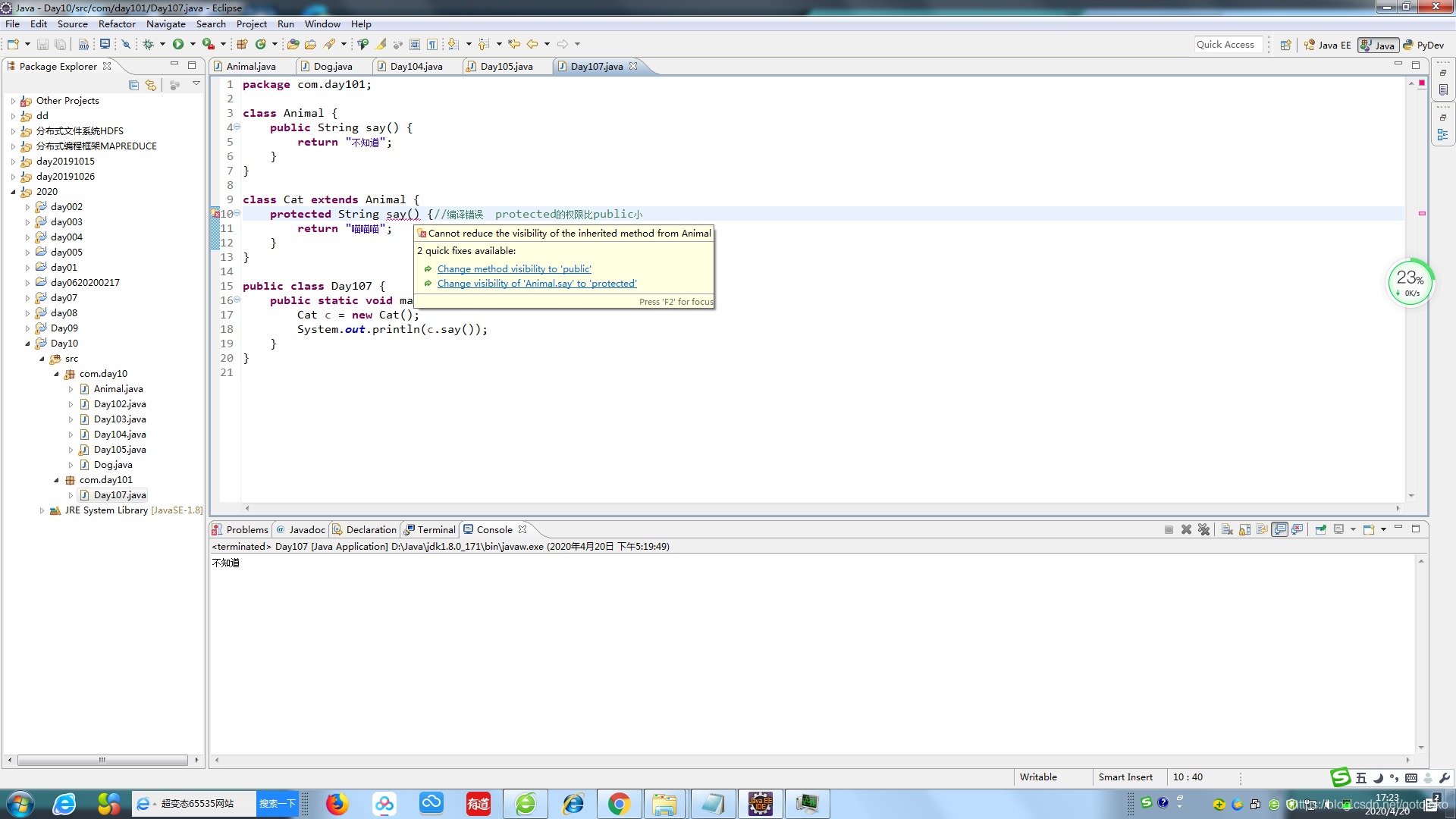
Task: Switch to the Java EE perspective
Action: [1327, 45]
